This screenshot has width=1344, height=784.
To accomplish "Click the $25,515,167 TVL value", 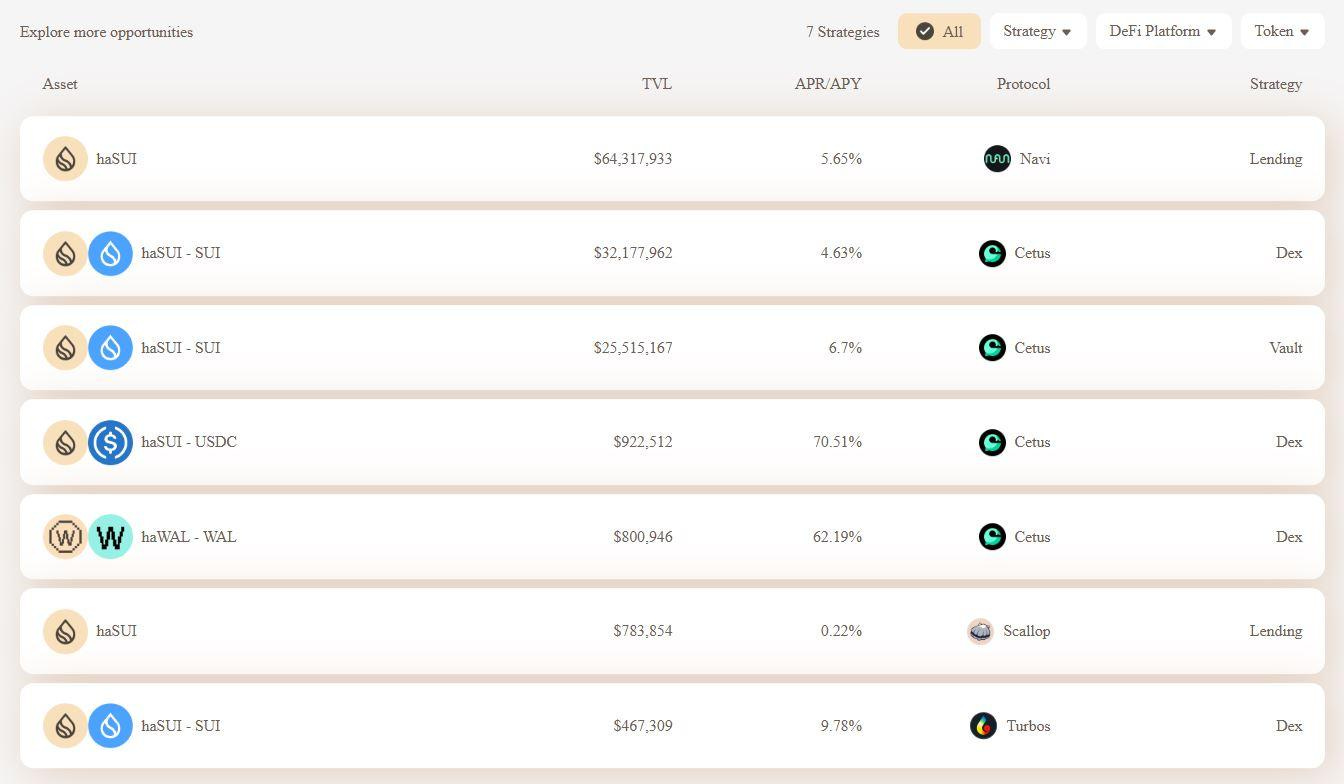I will coord(633,348).
